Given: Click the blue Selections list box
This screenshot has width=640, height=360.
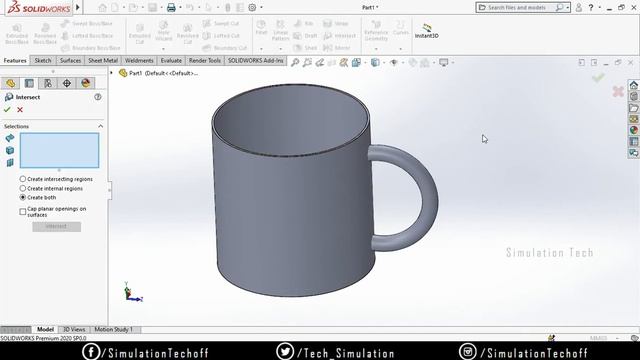Looking at the screenshot, I should point(60,150).
